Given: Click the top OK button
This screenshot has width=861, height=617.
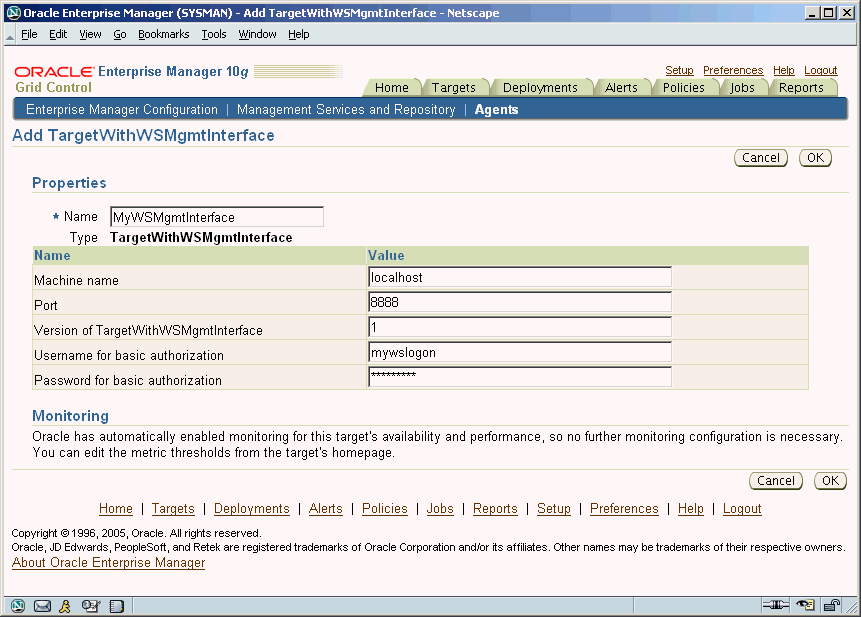Looking at the screenshot, I should click(815, 158).
